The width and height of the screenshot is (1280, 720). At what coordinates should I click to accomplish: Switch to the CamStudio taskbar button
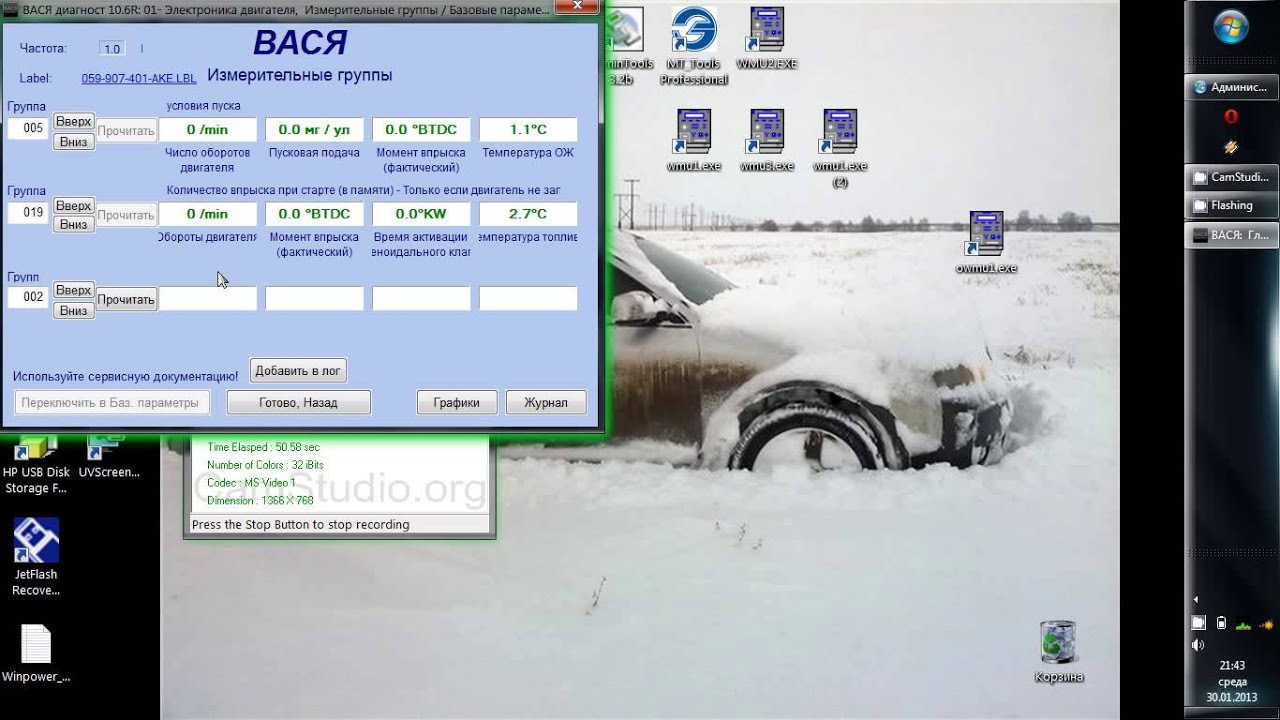(x=1231, y=177)
